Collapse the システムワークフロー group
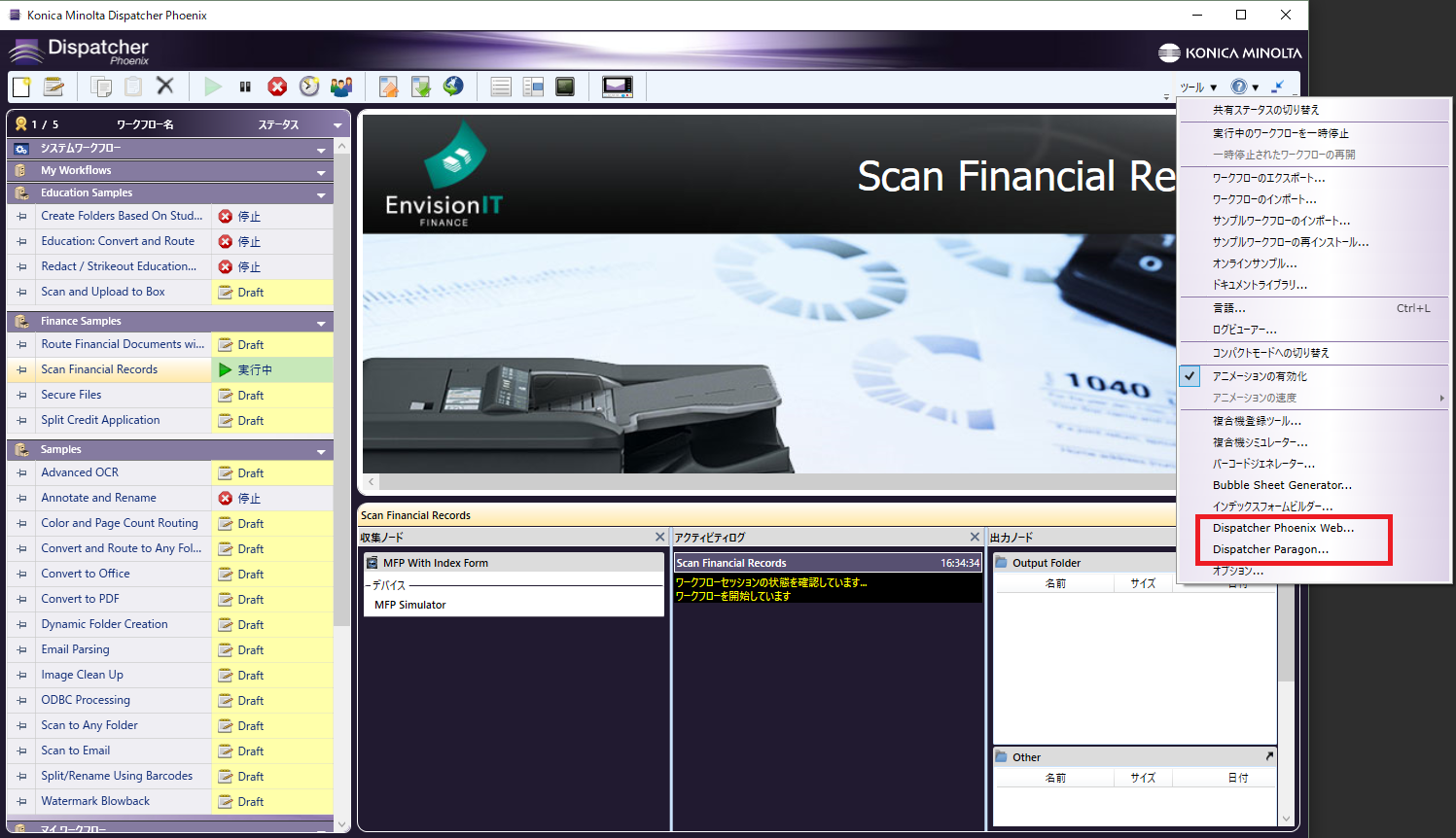1456x838 pixels. 321,150
